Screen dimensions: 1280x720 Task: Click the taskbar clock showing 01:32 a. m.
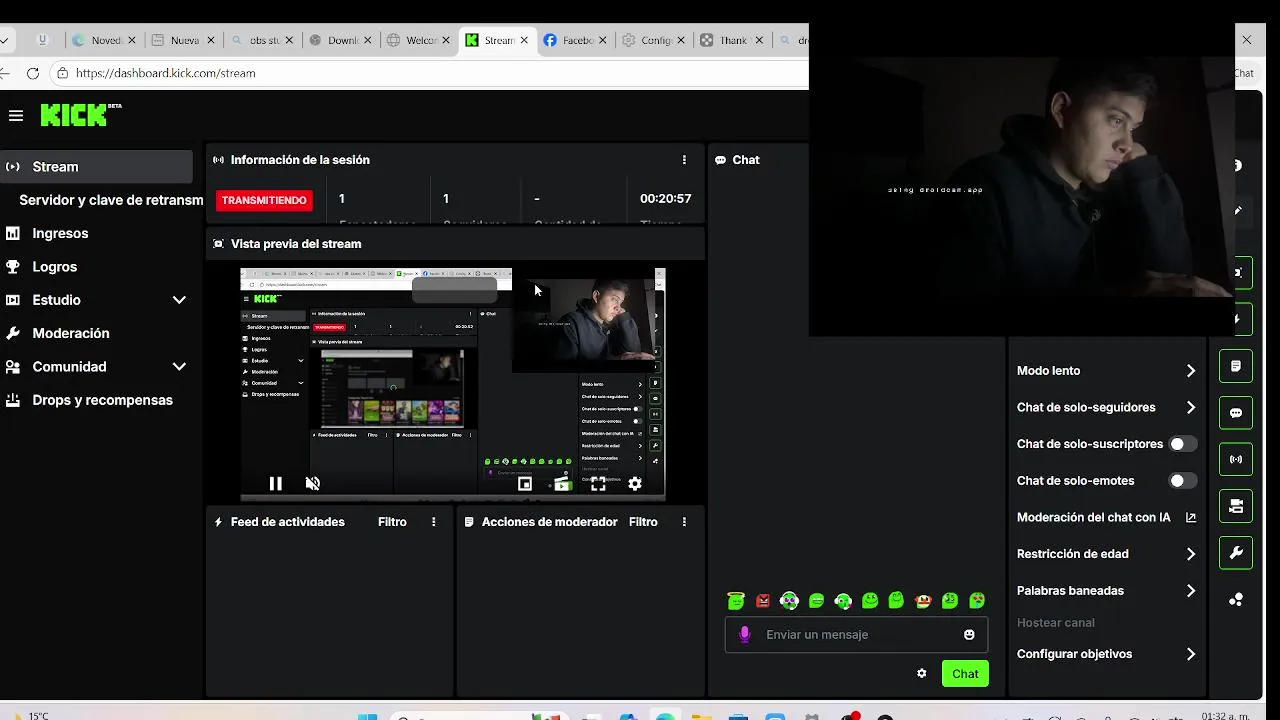1225,716
